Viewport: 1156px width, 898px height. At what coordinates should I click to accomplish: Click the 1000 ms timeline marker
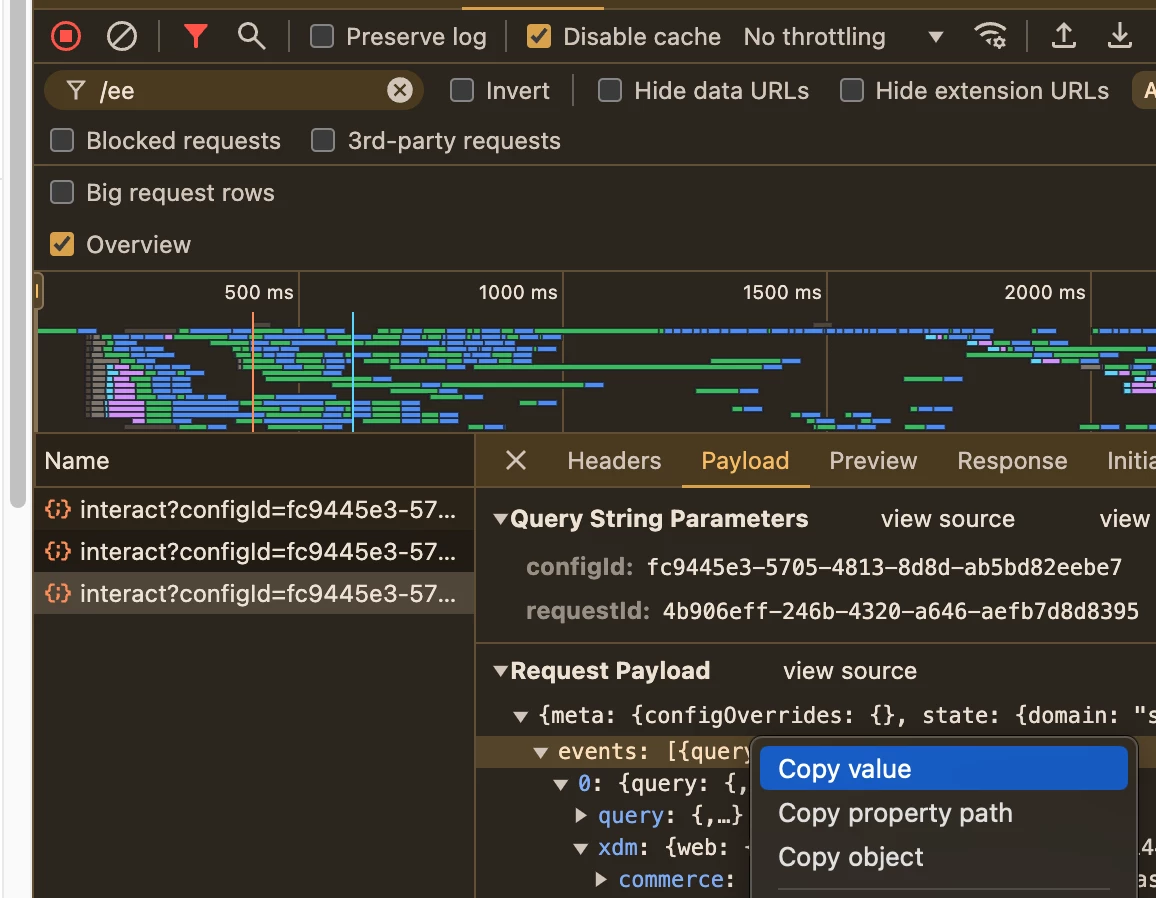[x=518, y=292]
